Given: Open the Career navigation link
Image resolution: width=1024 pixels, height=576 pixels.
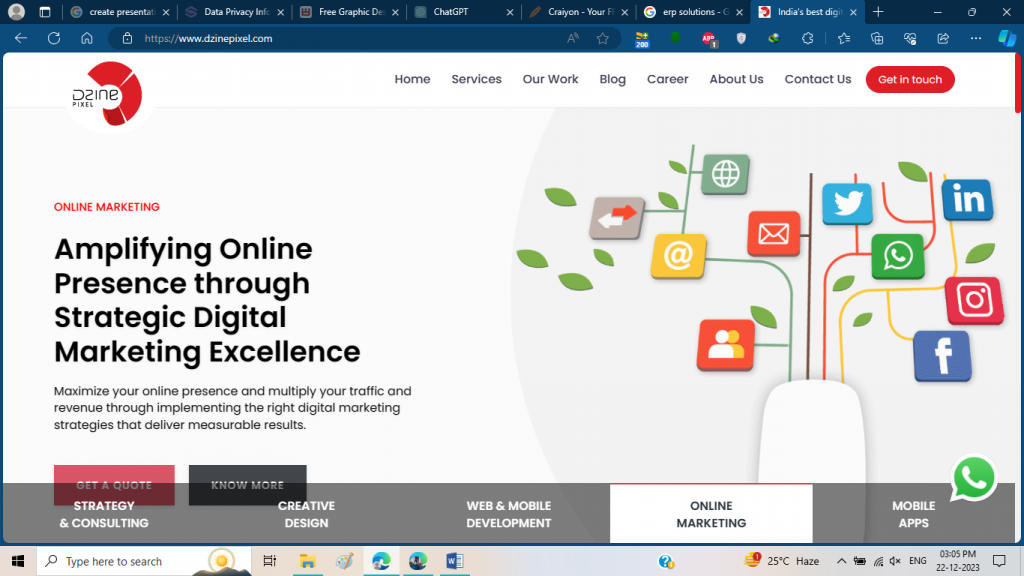Looking at the screenshot, I should pyautogui.click(x=667, y=79).
